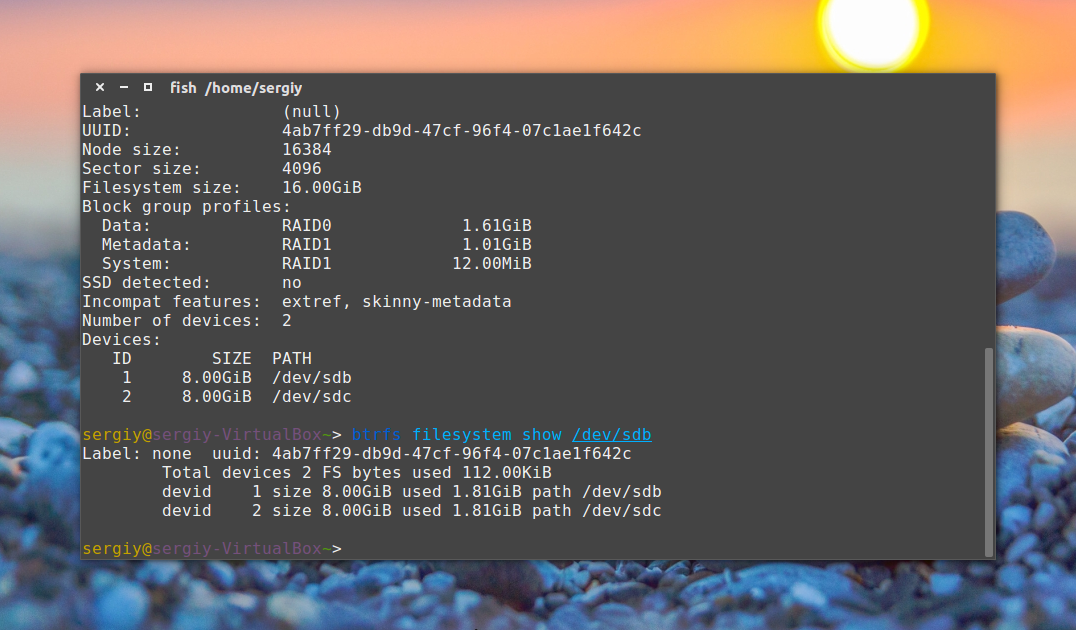Click the 1.61GiB data size value
This screenshot has height=630, width=1076.
coord(497,226)
